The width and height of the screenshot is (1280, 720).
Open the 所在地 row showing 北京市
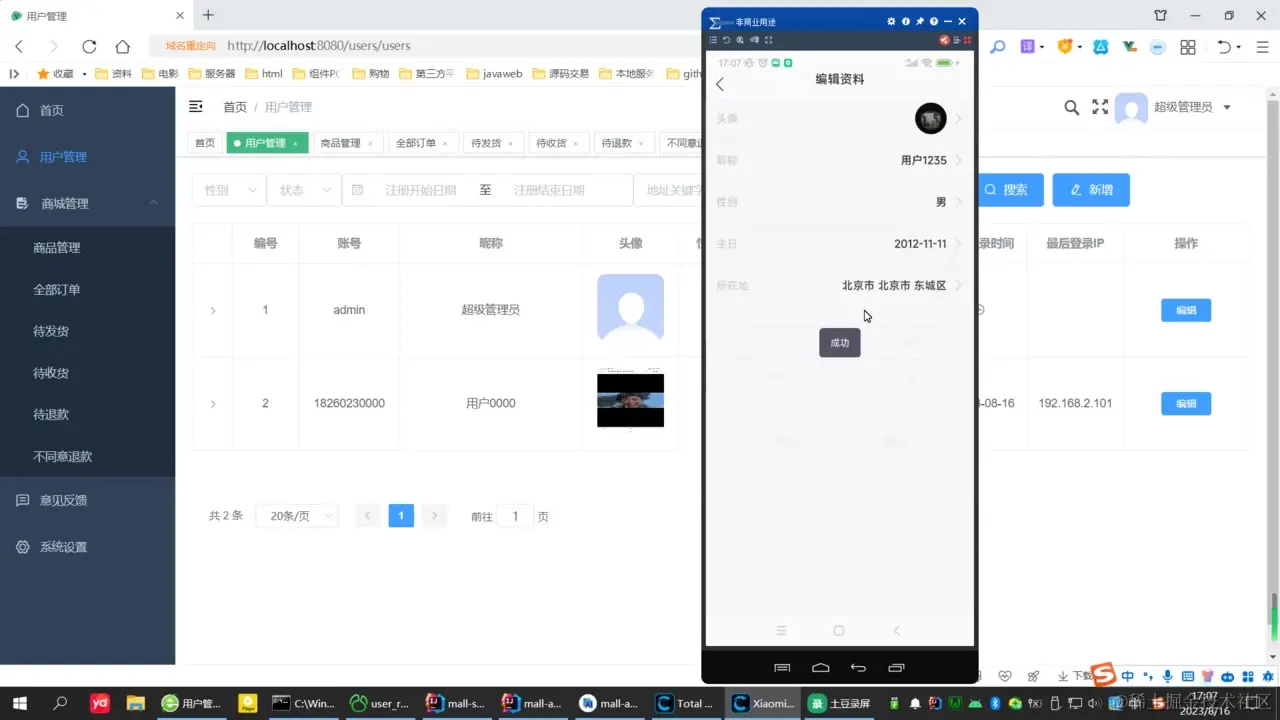pyautogui.click(x=840, y=286)
